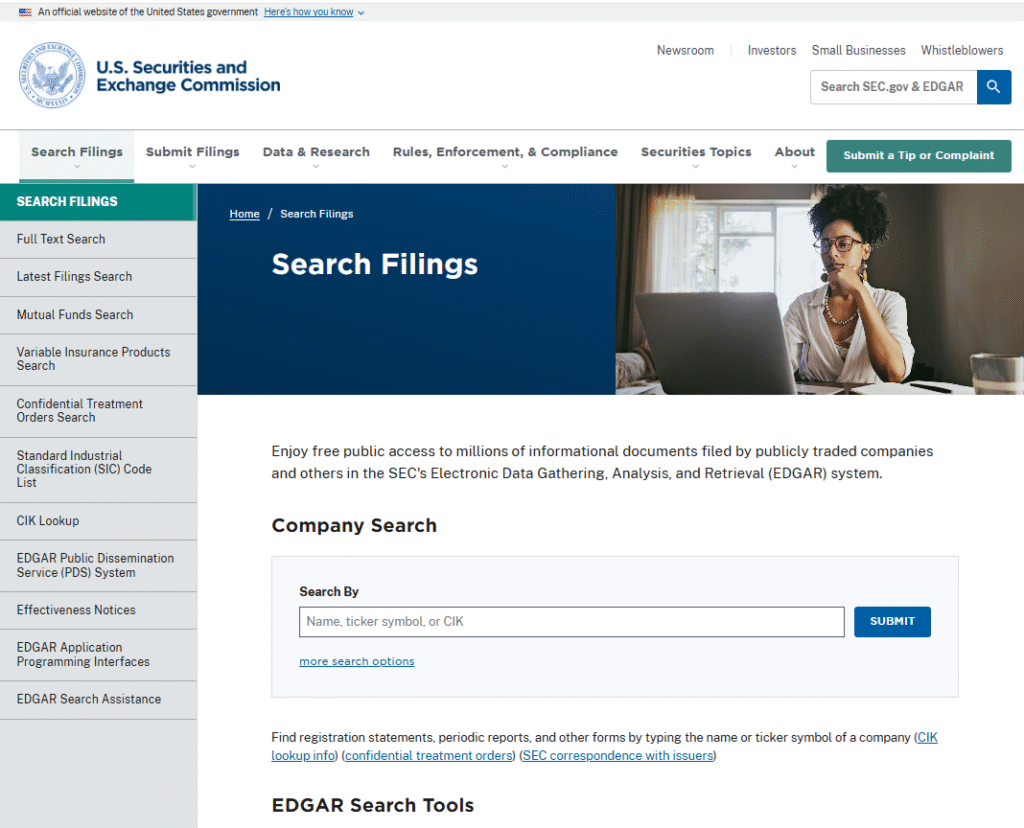Expand the Securities Topics menu
The height and width of the screenshot is (828, 1024).
click(x=696, y=156)
